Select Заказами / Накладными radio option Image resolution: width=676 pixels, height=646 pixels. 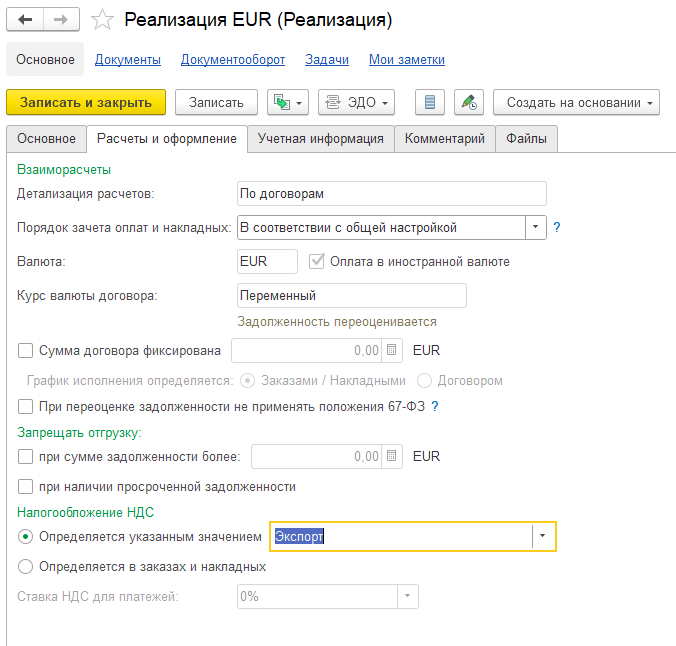click(x=247, y=380)
